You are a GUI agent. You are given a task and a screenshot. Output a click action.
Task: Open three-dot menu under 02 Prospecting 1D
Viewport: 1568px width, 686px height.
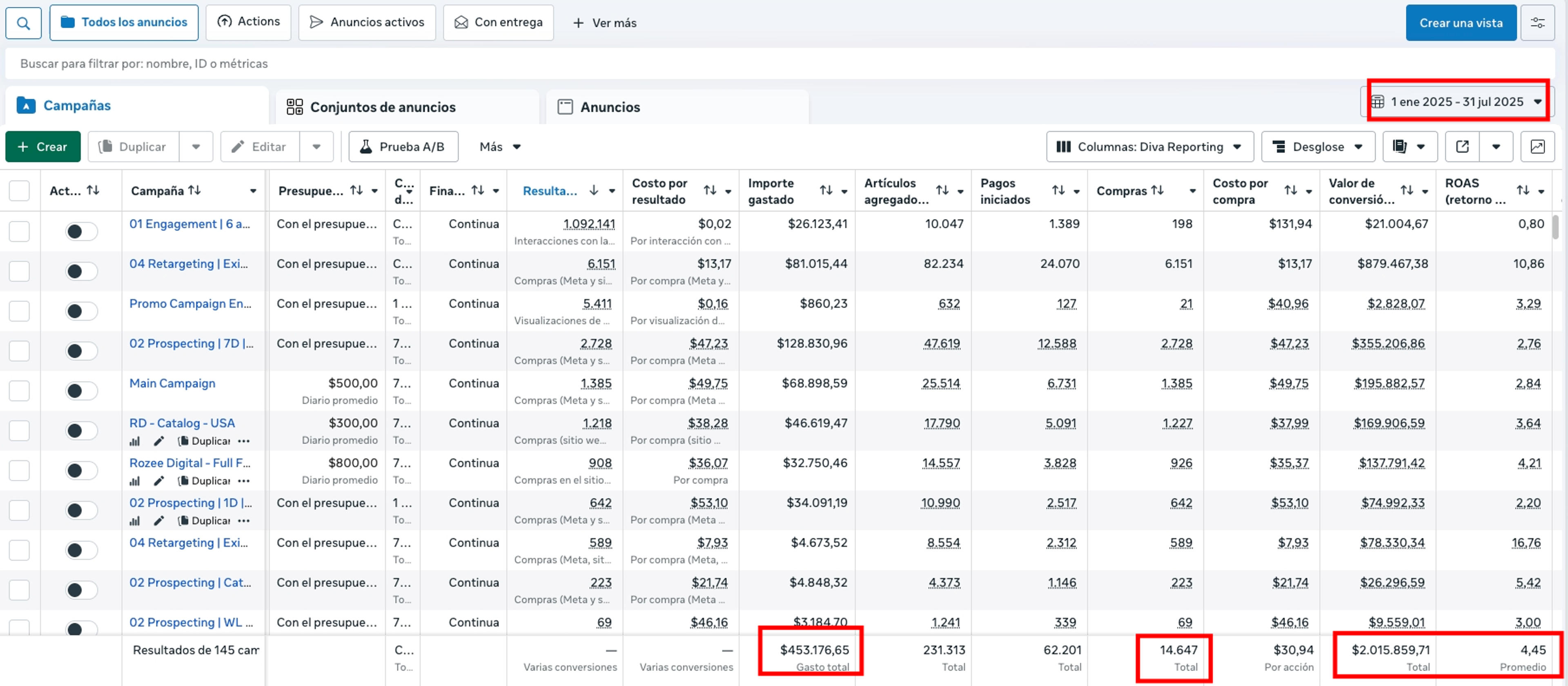(243, 521)
